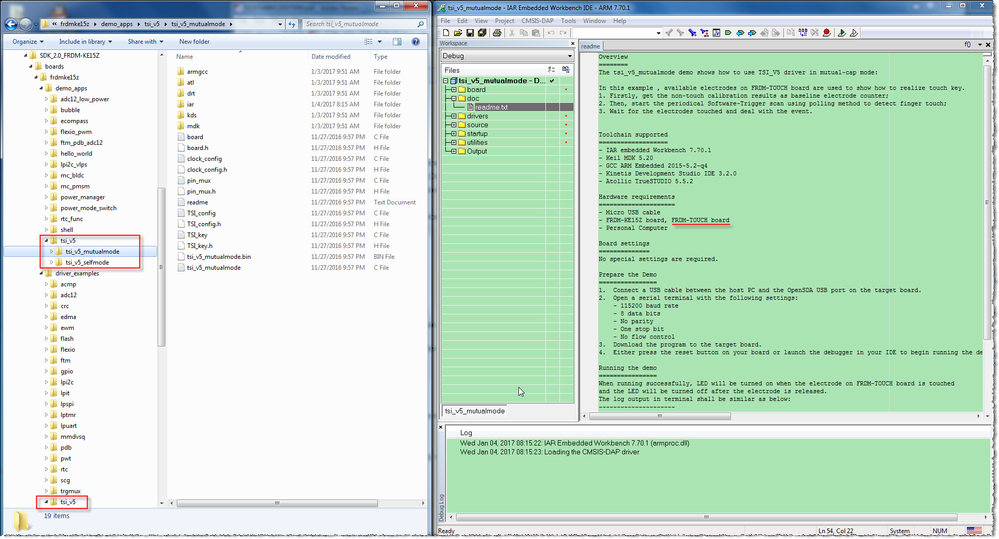The image size is (999, 539).
Task: Click demo_apps in Explorer address bar
Action: point(117,24)
